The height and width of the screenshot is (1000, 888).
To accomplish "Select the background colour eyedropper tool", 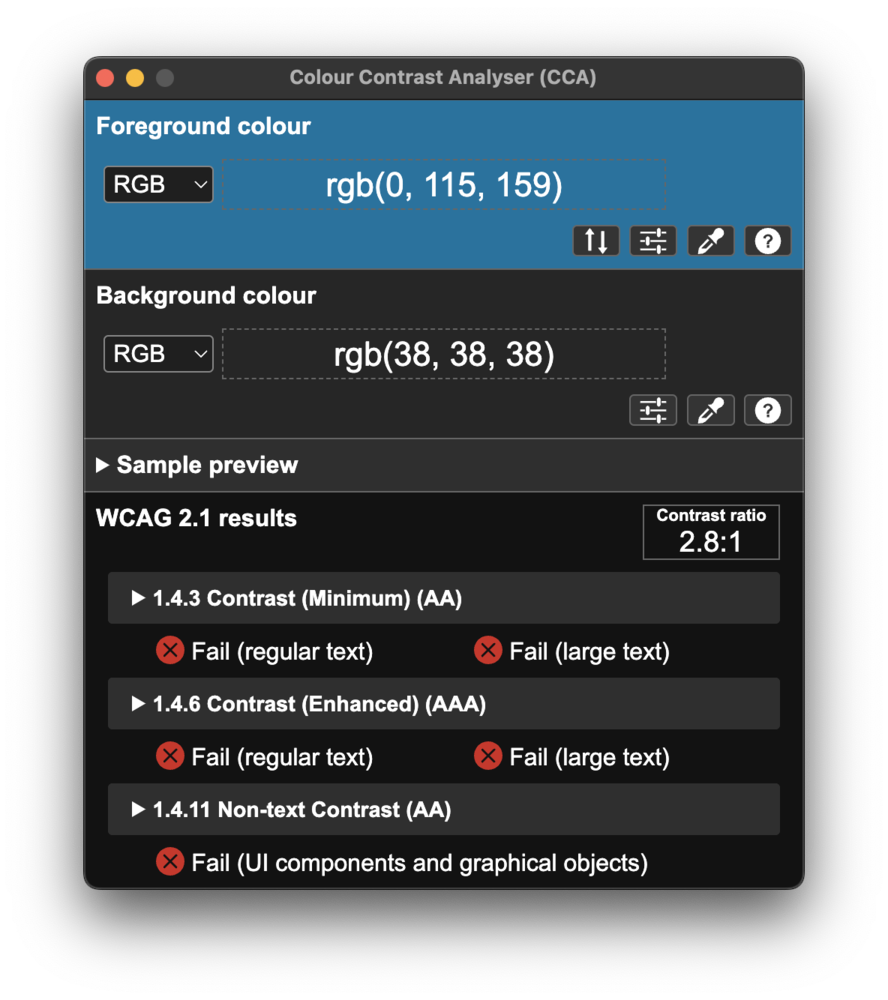I will [710, 410].
